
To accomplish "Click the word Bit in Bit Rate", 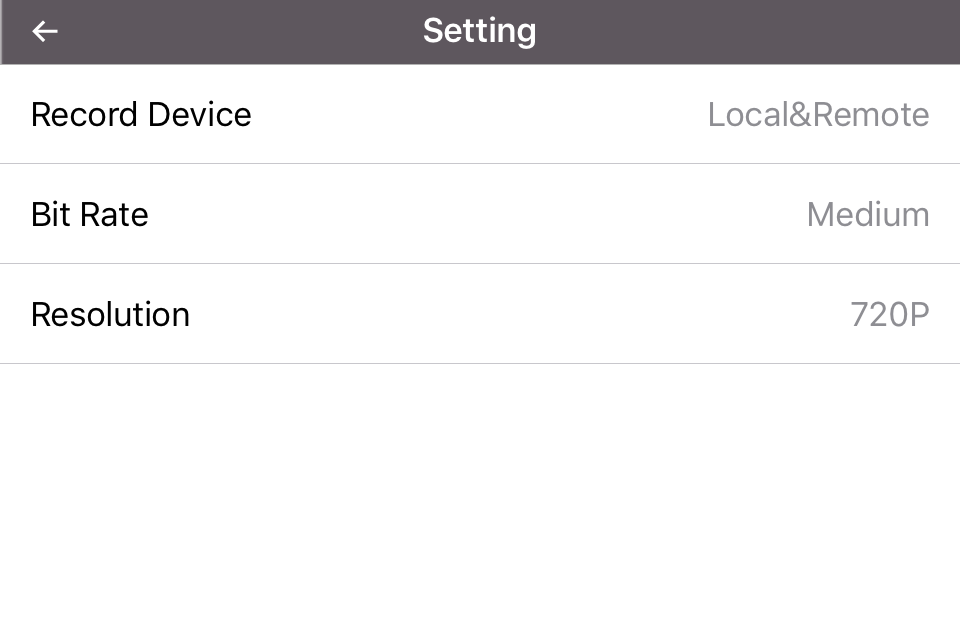I will click(50, 214).
